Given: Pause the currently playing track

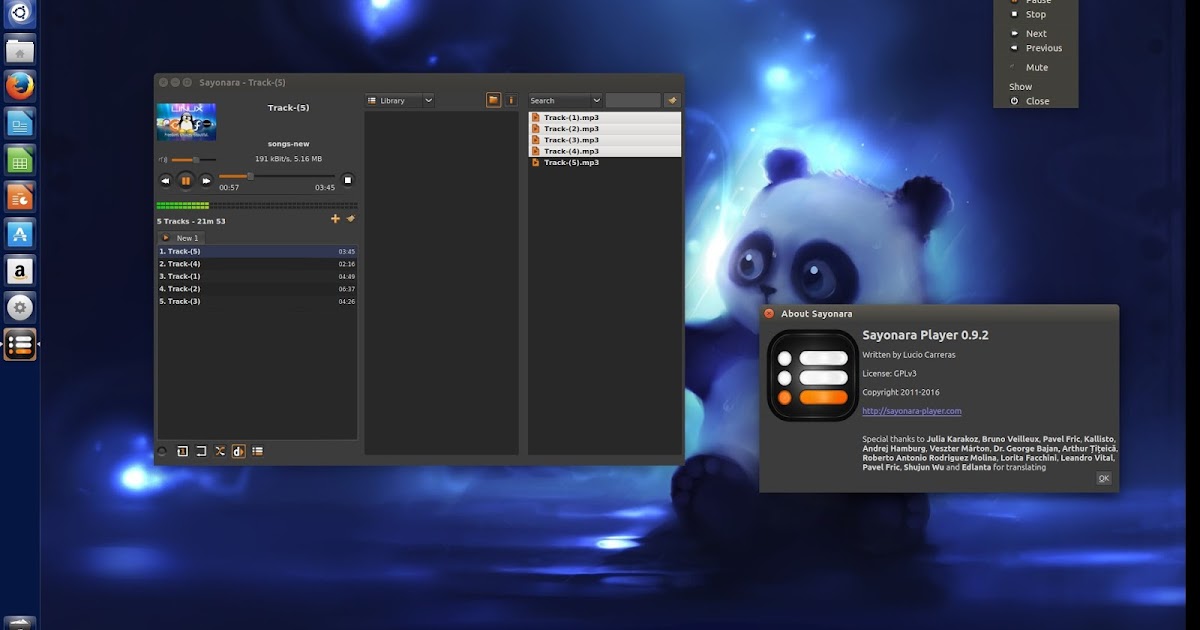Looking at the screenshot, I should 185,180.
